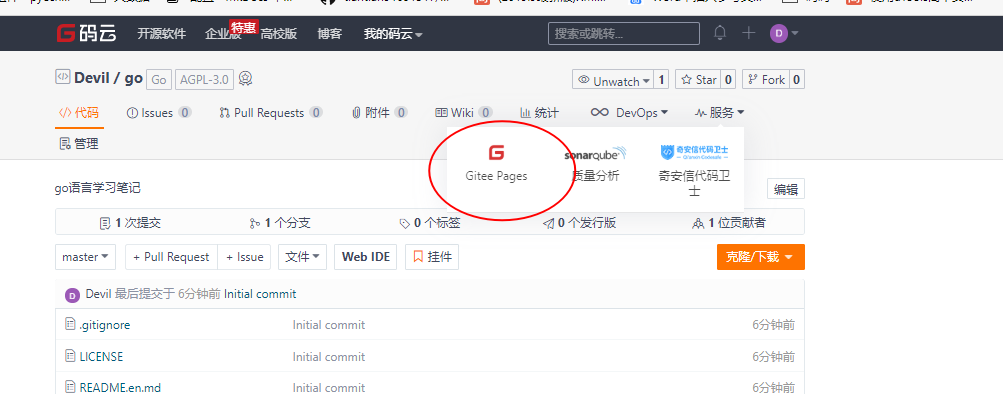View 1 位贡献者 contributors
1003x394 pixels.
click(x=729, y=223)
